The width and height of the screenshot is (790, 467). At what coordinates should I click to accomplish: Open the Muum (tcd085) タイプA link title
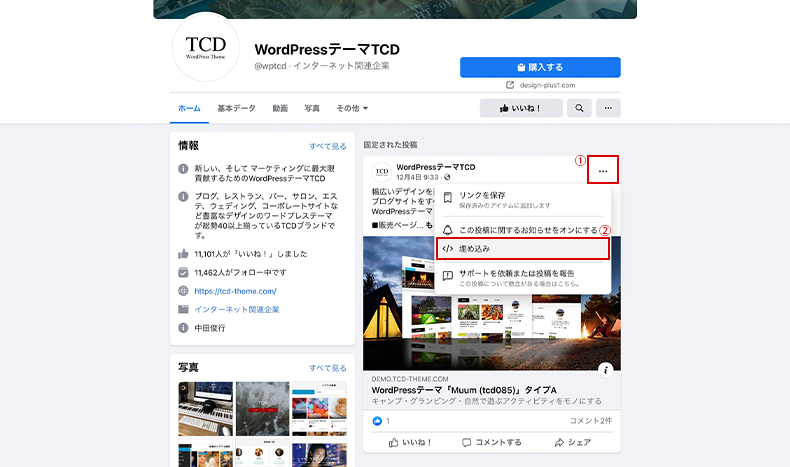[464, 390]
